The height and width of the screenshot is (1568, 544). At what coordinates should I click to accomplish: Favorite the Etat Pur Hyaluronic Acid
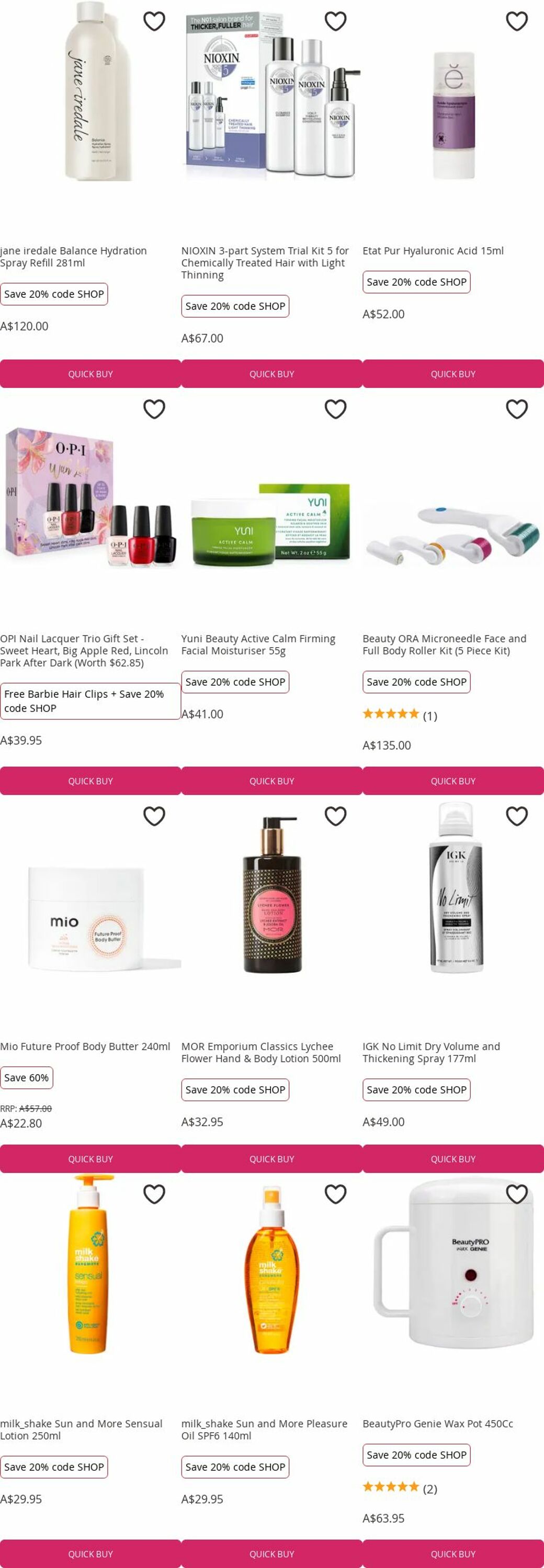click(x=517, y=21)
